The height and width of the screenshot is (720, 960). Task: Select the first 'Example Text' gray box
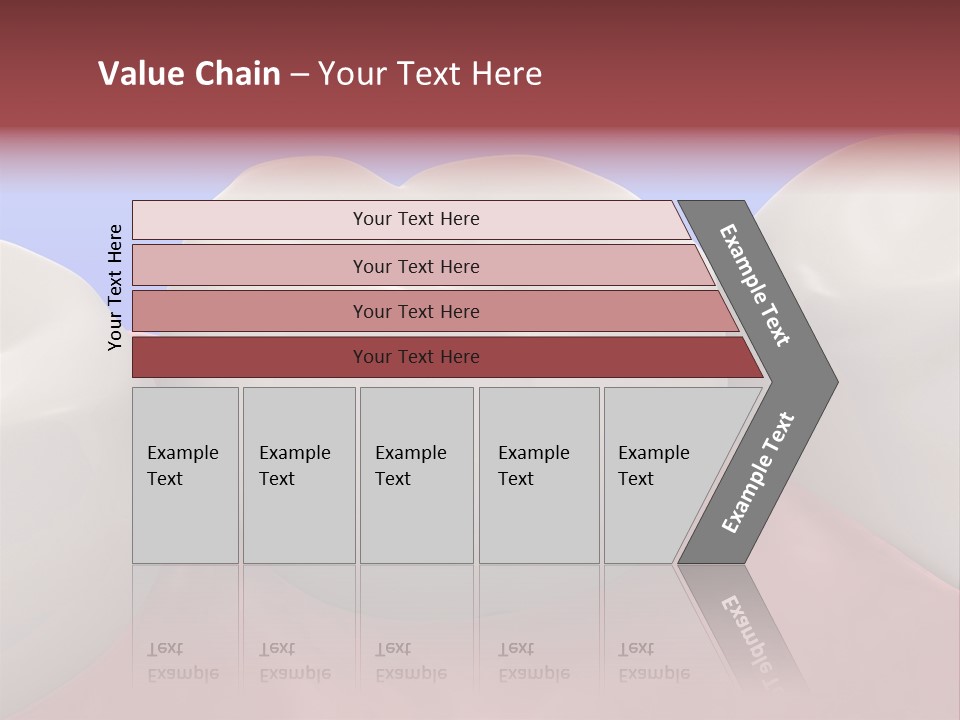(x=184, y=475)
